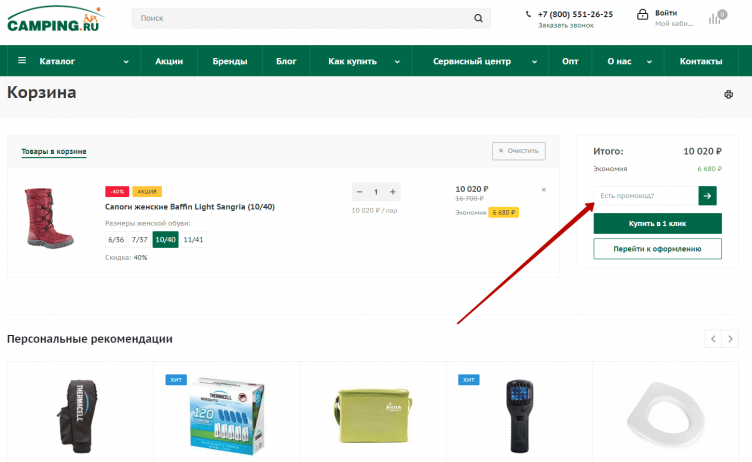Decrease boots quantity by one
The height and width of the screenshot is (462, 752).
pos(360,192)
